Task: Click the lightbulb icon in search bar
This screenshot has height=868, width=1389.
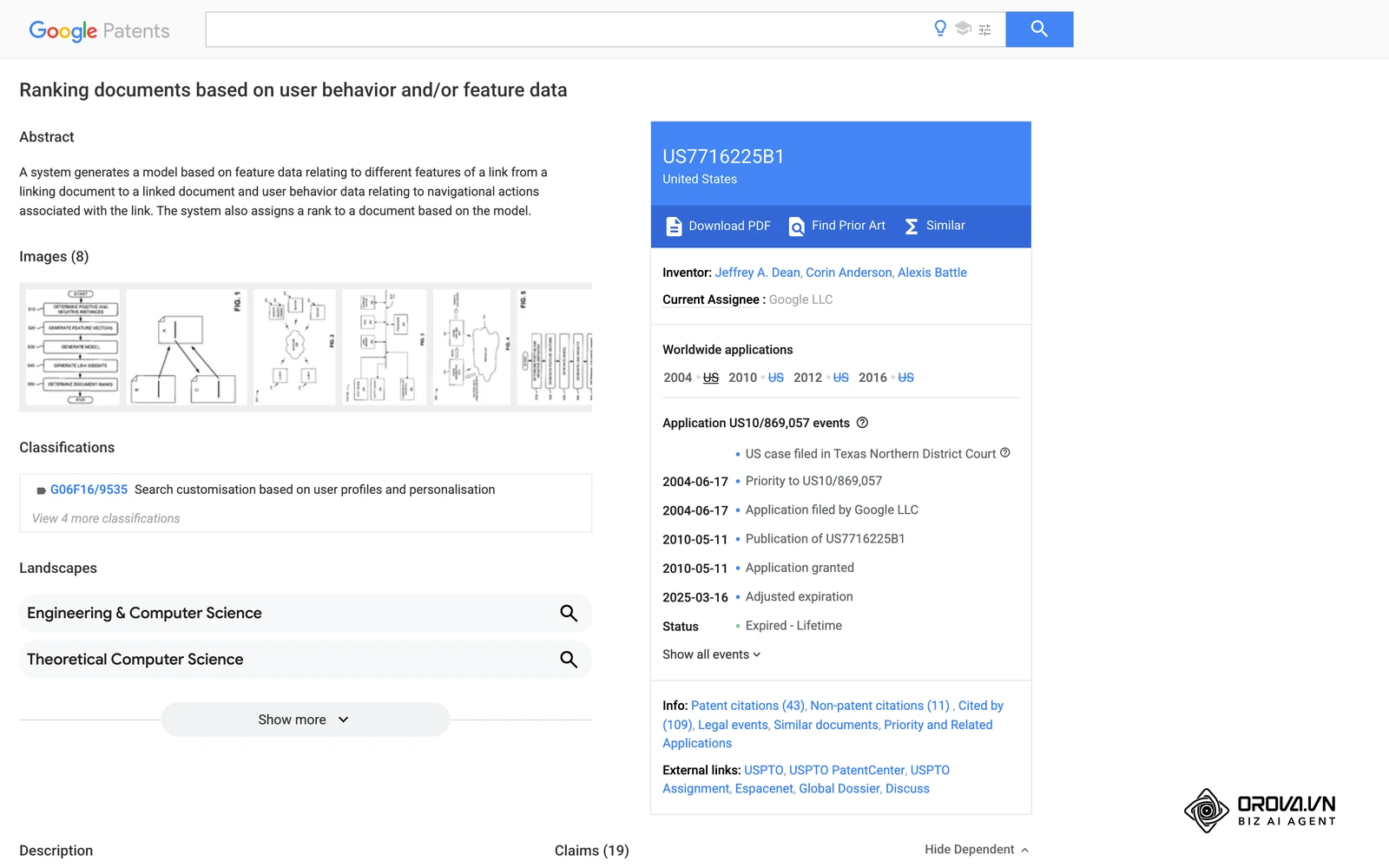Action: click(940, 29)
